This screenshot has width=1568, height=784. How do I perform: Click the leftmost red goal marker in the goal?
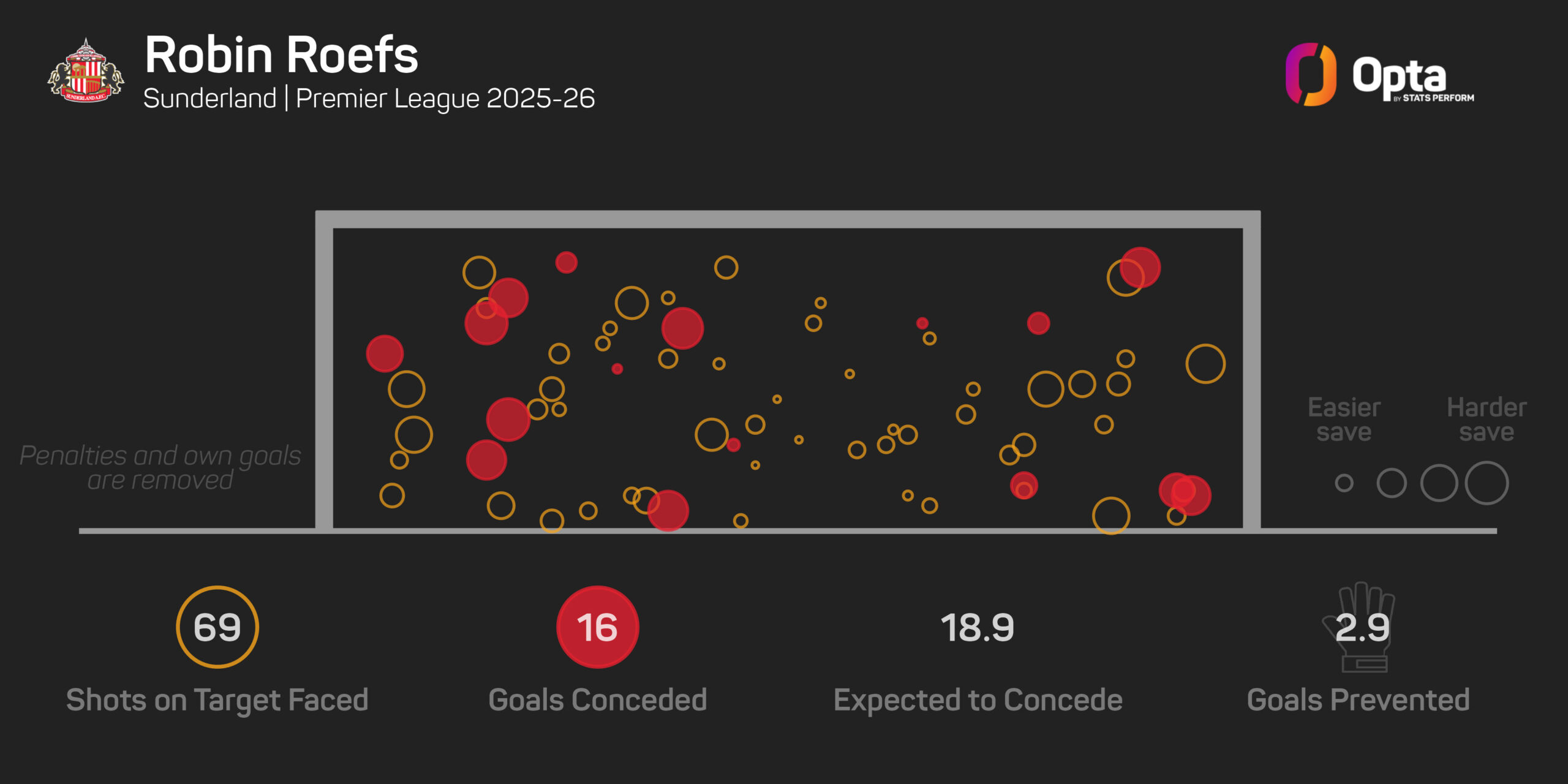point(385,353)
